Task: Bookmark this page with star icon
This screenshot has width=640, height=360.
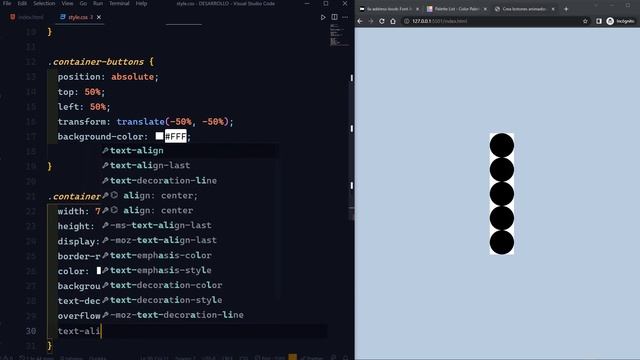Action: point(585,21)
